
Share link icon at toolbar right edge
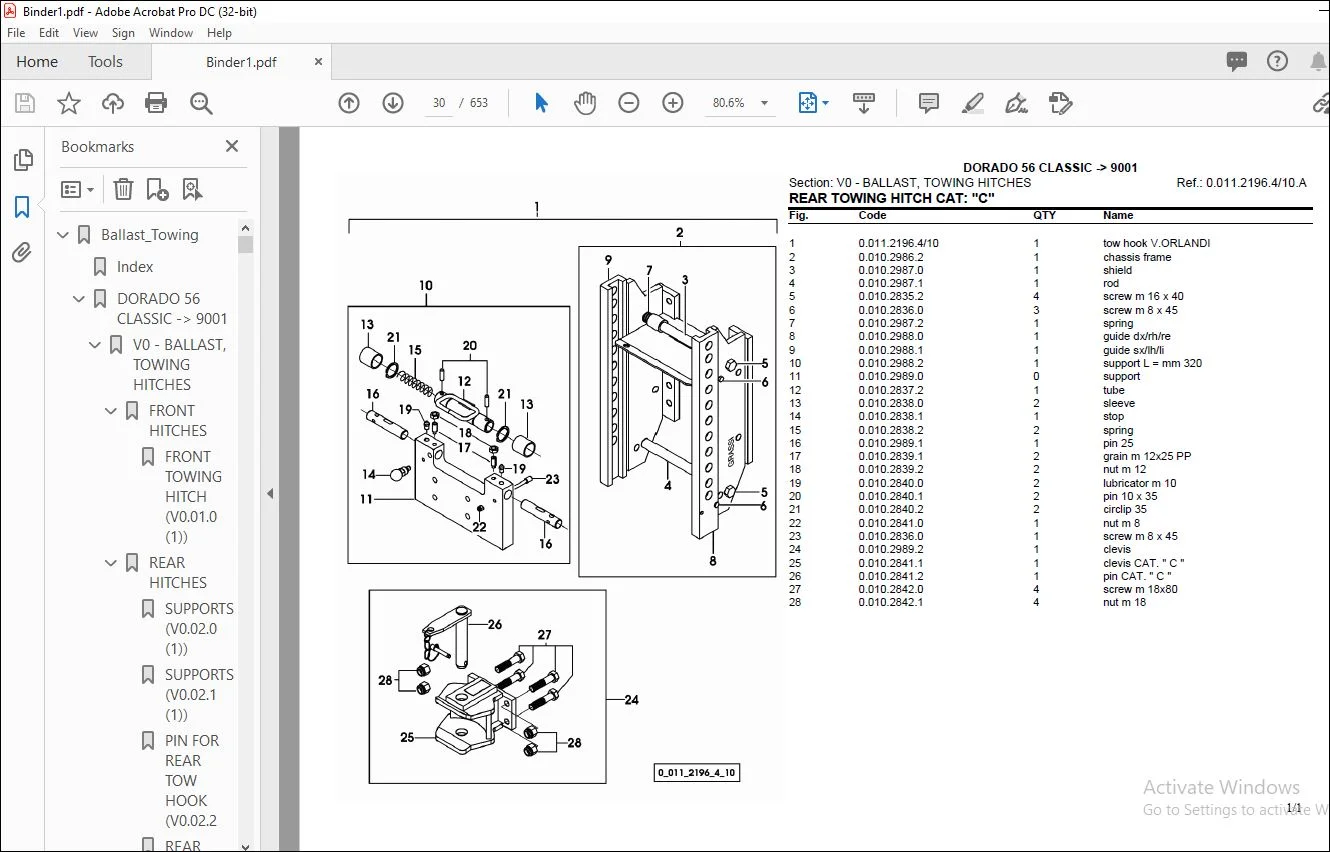click(1320, 103)
